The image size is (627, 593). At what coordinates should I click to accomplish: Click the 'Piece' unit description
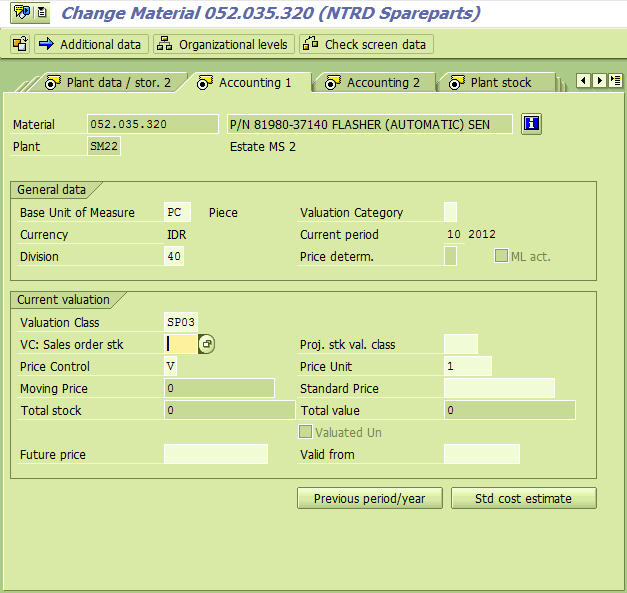click(223, 212)
